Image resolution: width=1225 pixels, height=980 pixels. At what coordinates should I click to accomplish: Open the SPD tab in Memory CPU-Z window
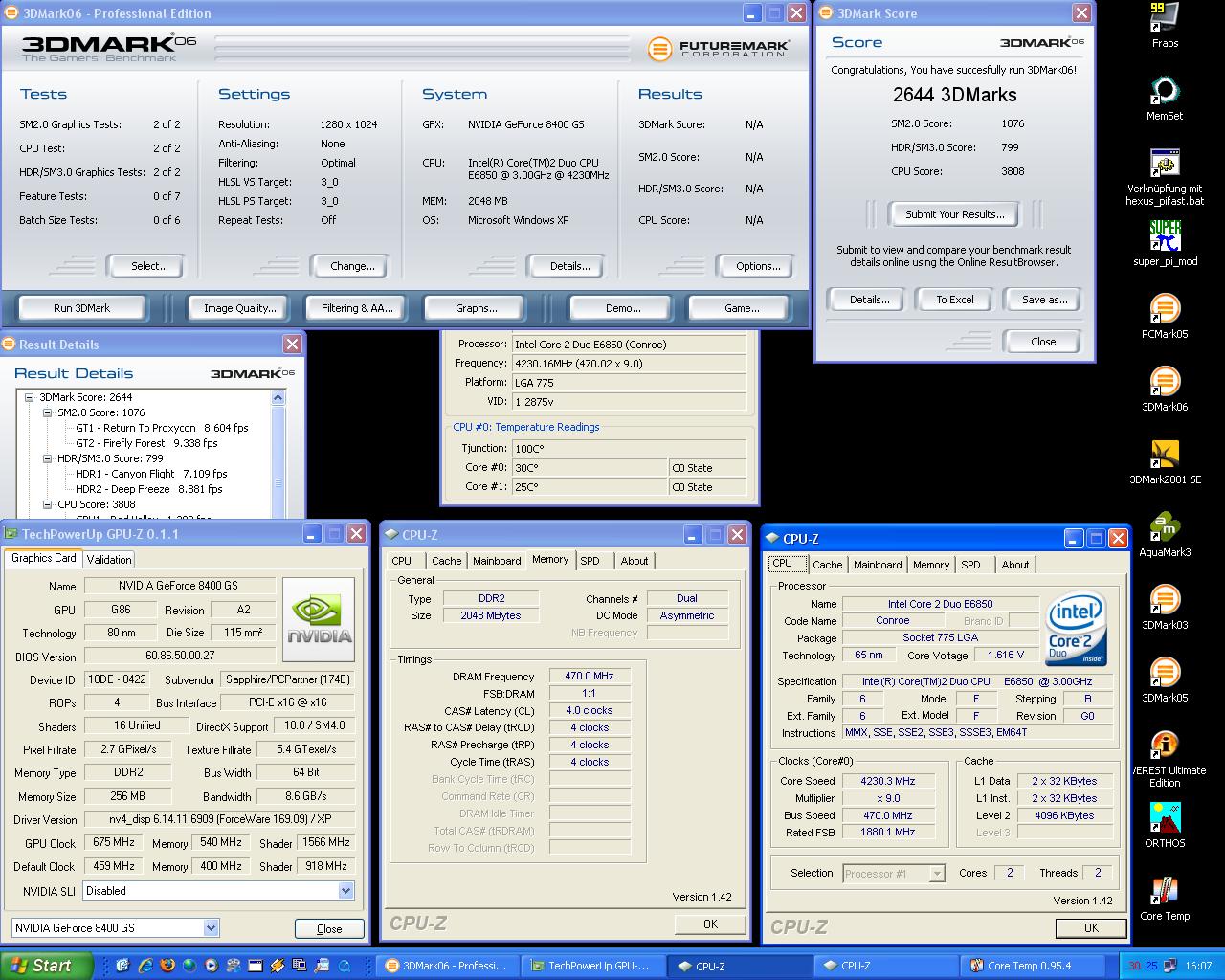click(x=590, y=561)
